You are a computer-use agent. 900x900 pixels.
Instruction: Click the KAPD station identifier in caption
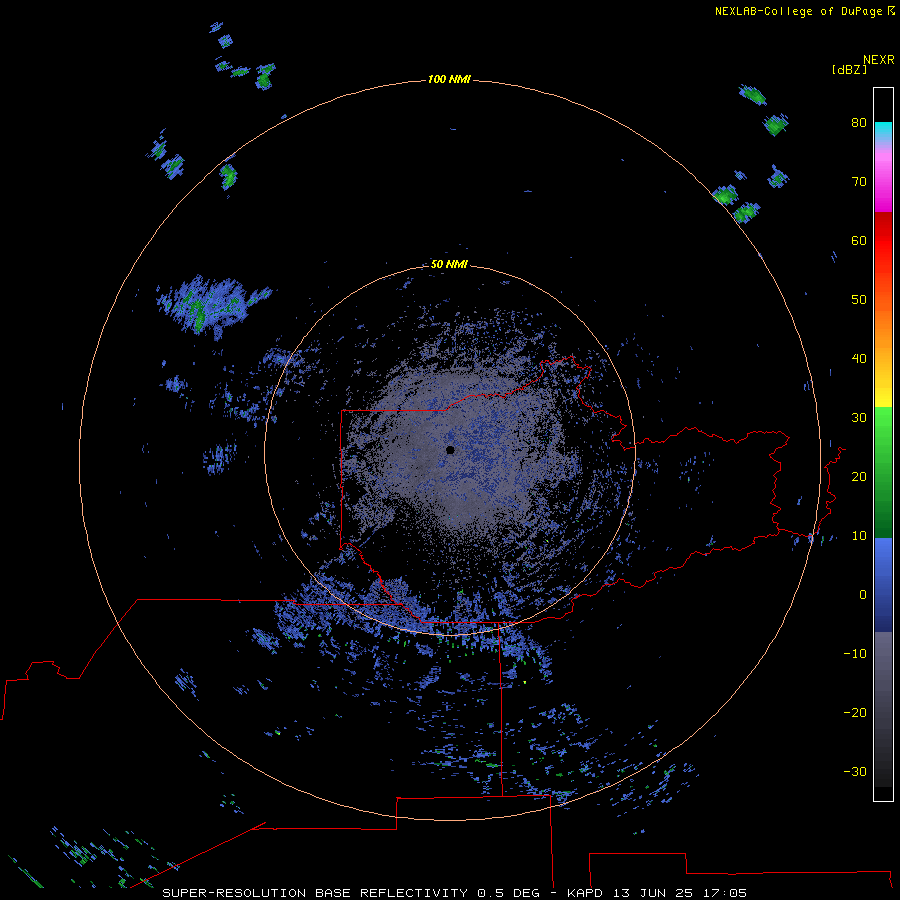[x=584, y=893]
